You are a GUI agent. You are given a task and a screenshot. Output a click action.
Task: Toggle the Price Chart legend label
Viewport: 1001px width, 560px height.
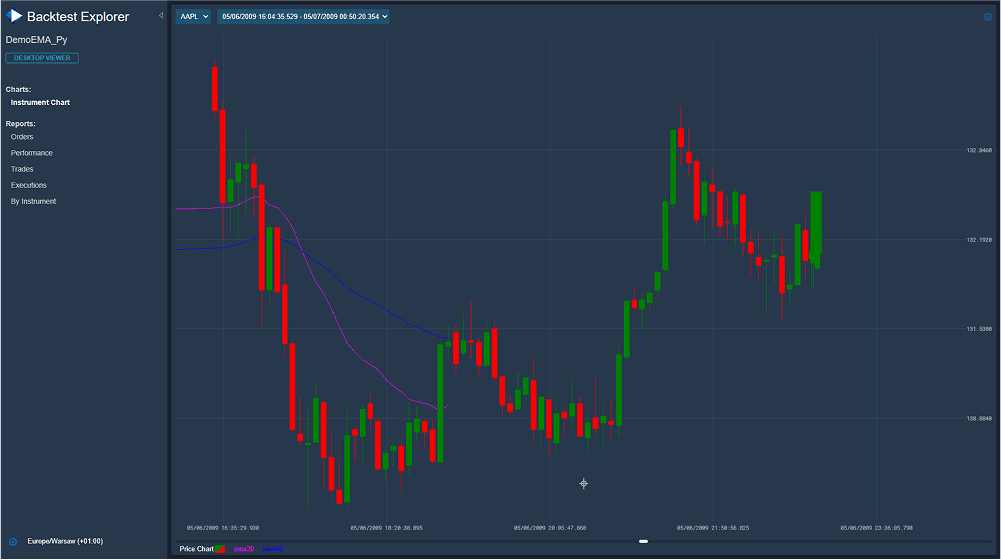tap(196, 549)
